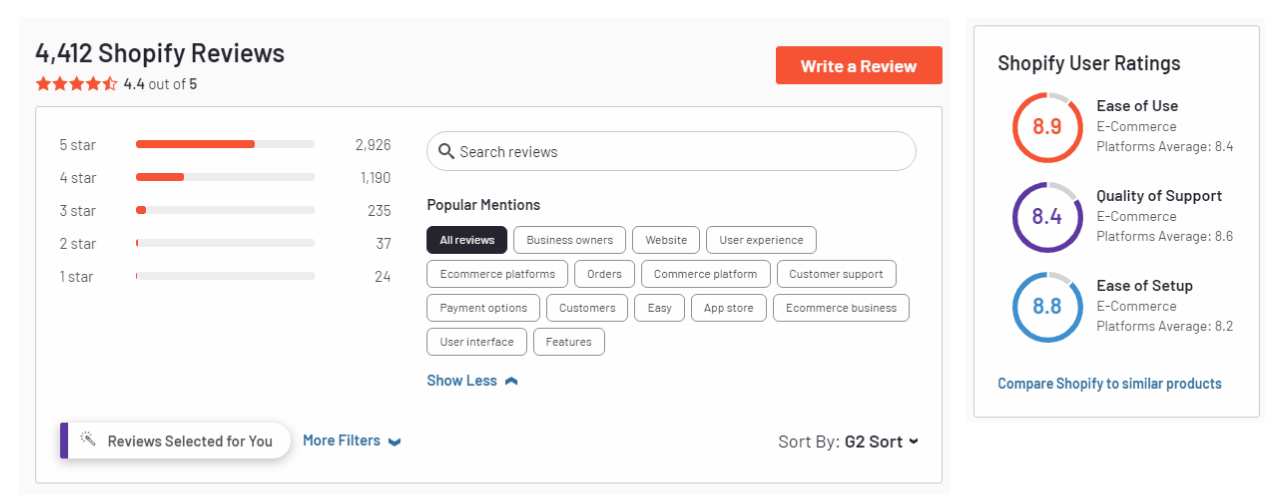Click the Ease of Setup 8.8 circle

point(1047,307)
